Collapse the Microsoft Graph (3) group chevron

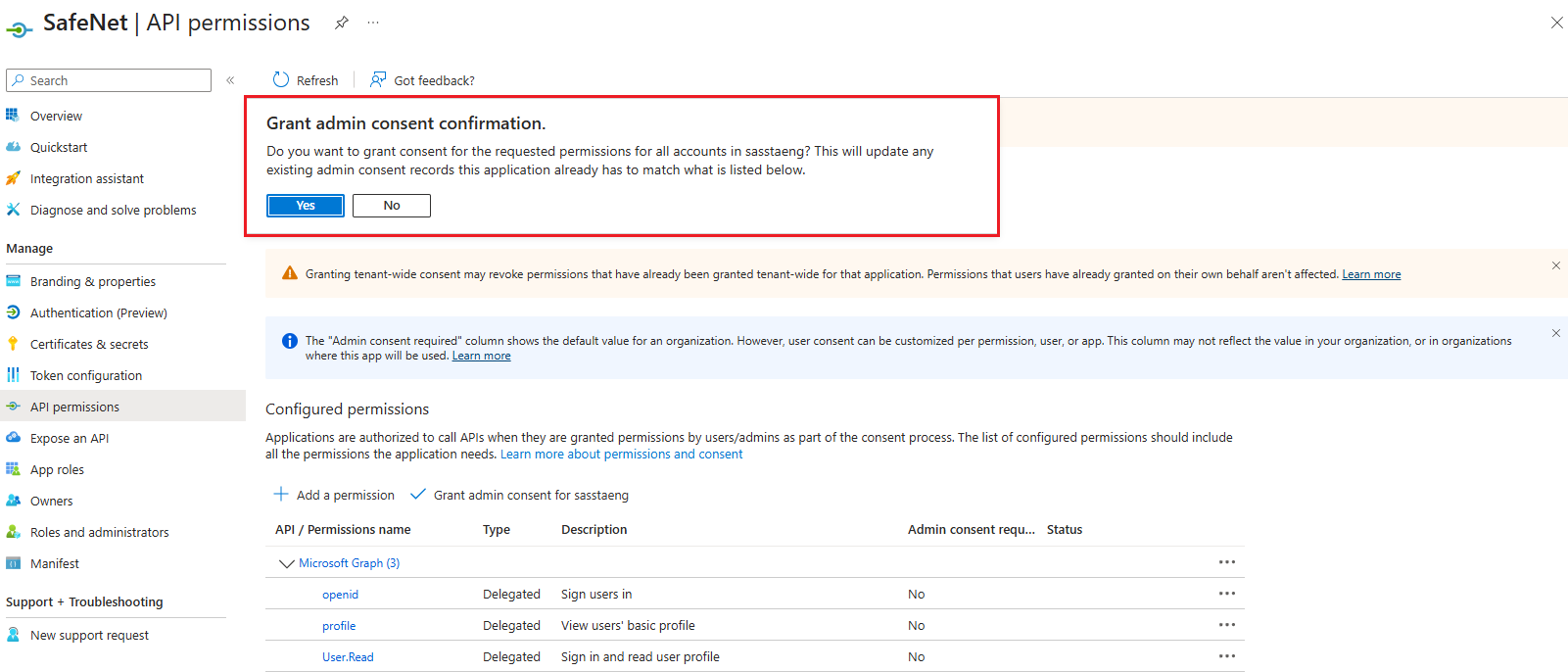point(287,563)
